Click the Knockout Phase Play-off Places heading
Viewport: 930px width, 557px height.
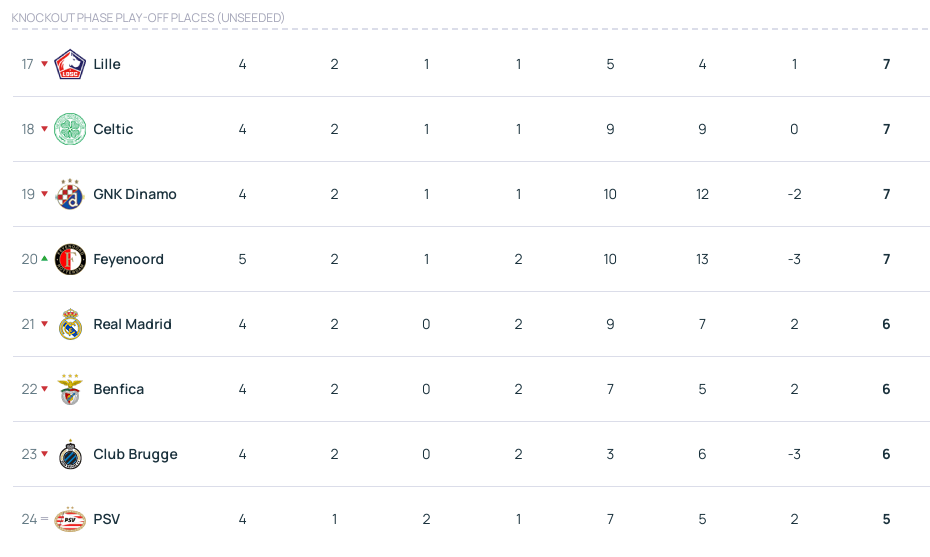point(148,18)
